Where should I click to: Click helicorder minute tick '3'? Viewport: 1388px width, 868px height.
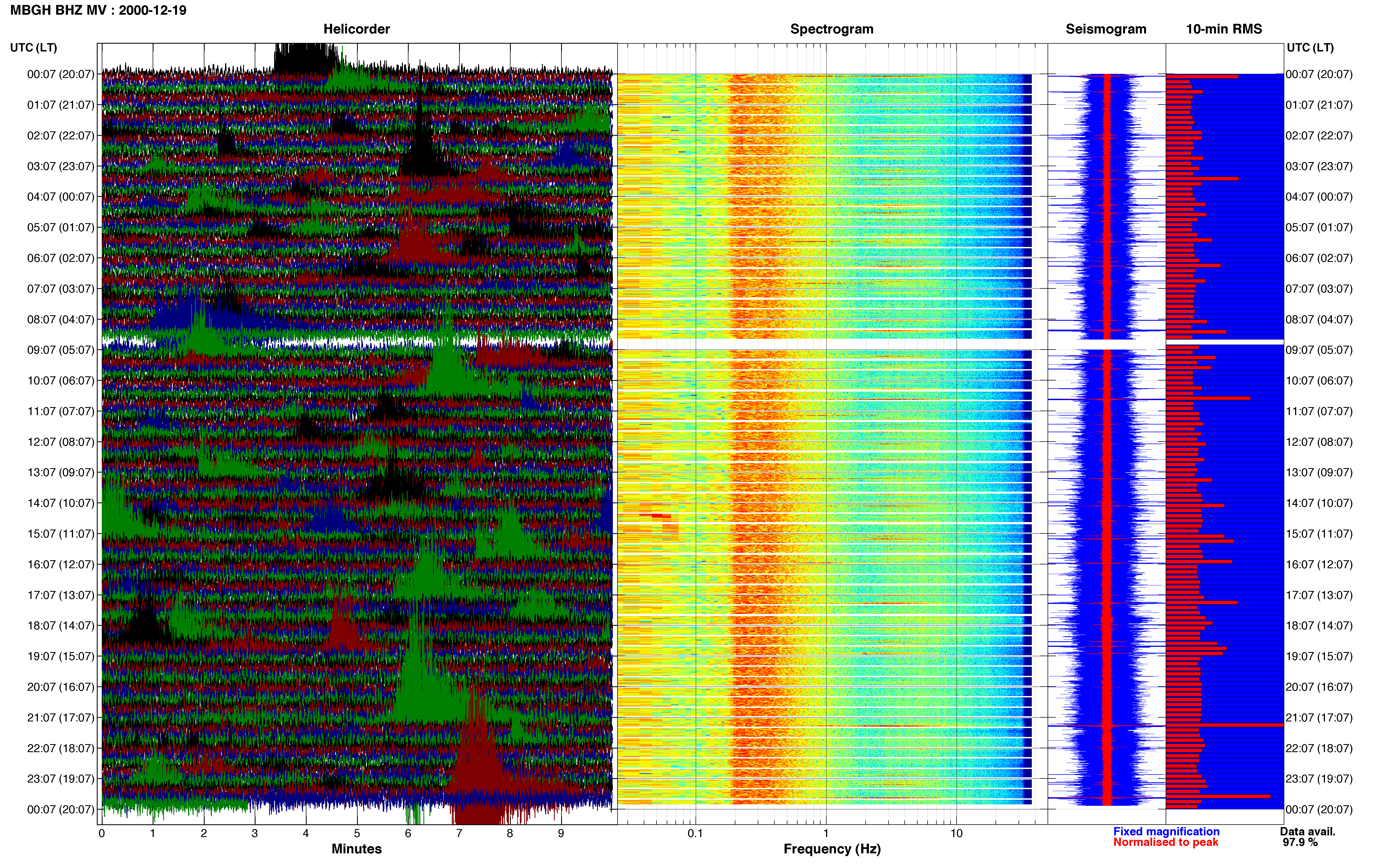coord(255,833)
